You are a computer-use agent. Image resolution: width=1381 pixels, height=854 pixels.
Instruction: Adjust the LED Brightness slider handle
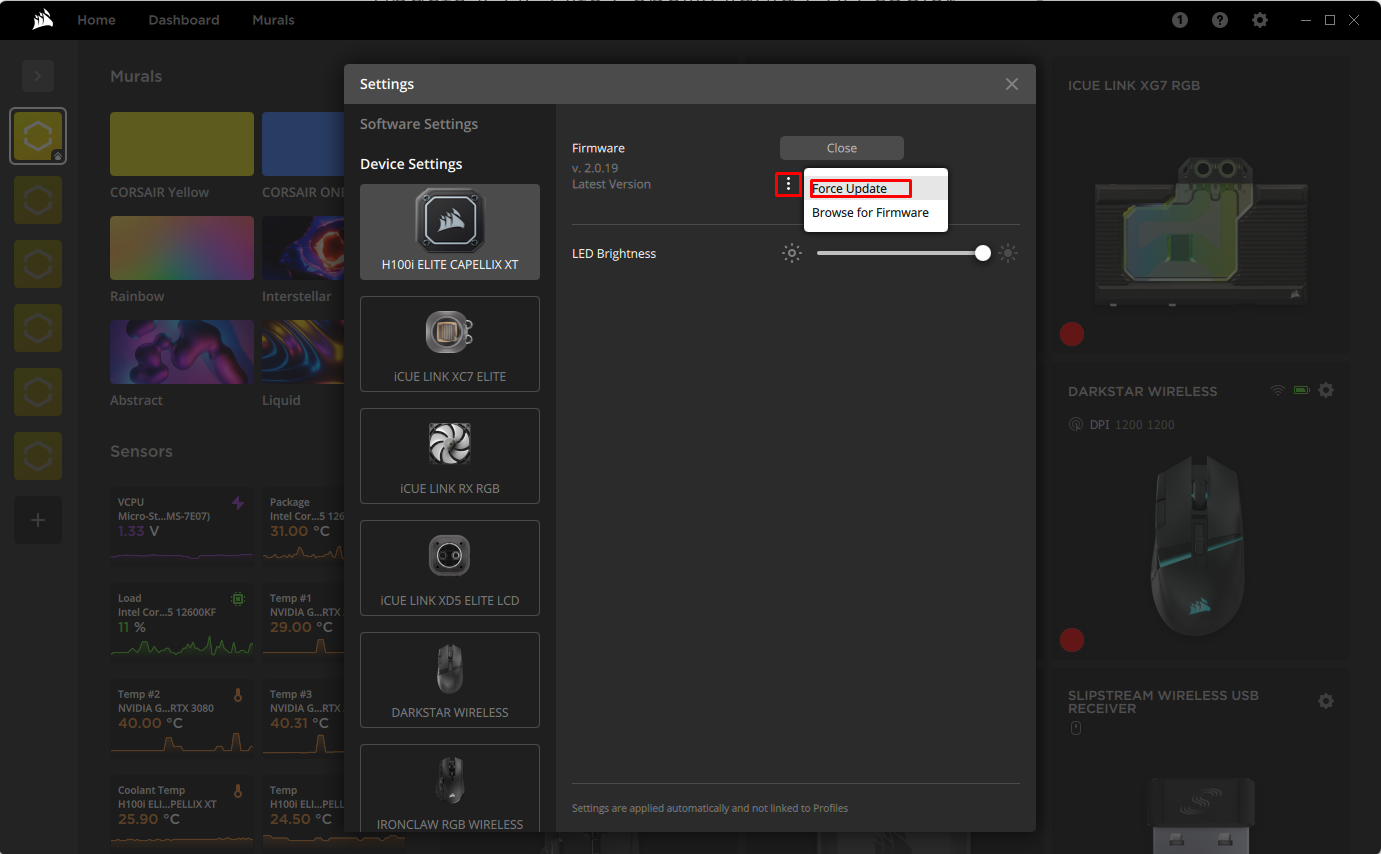[983, 253]
